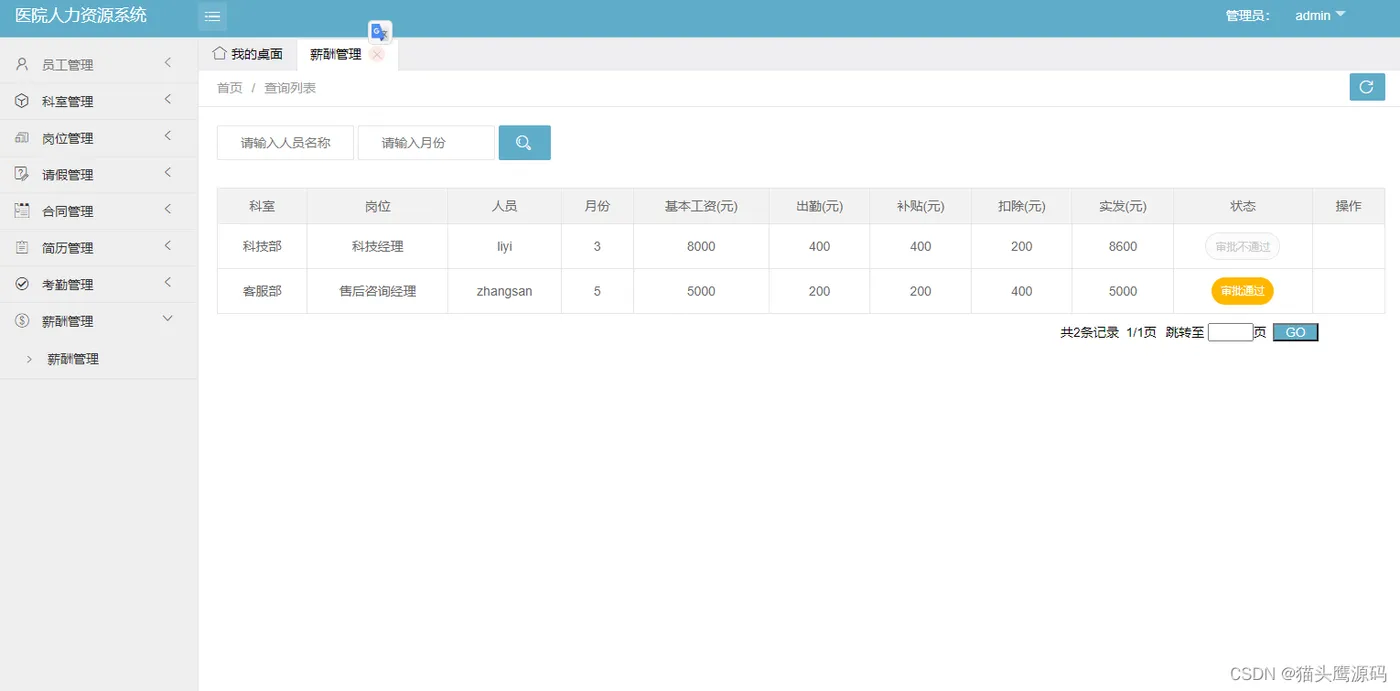Toggle the sidebar hamburger menu icon
1400x691 pixels.
(212, 16)
